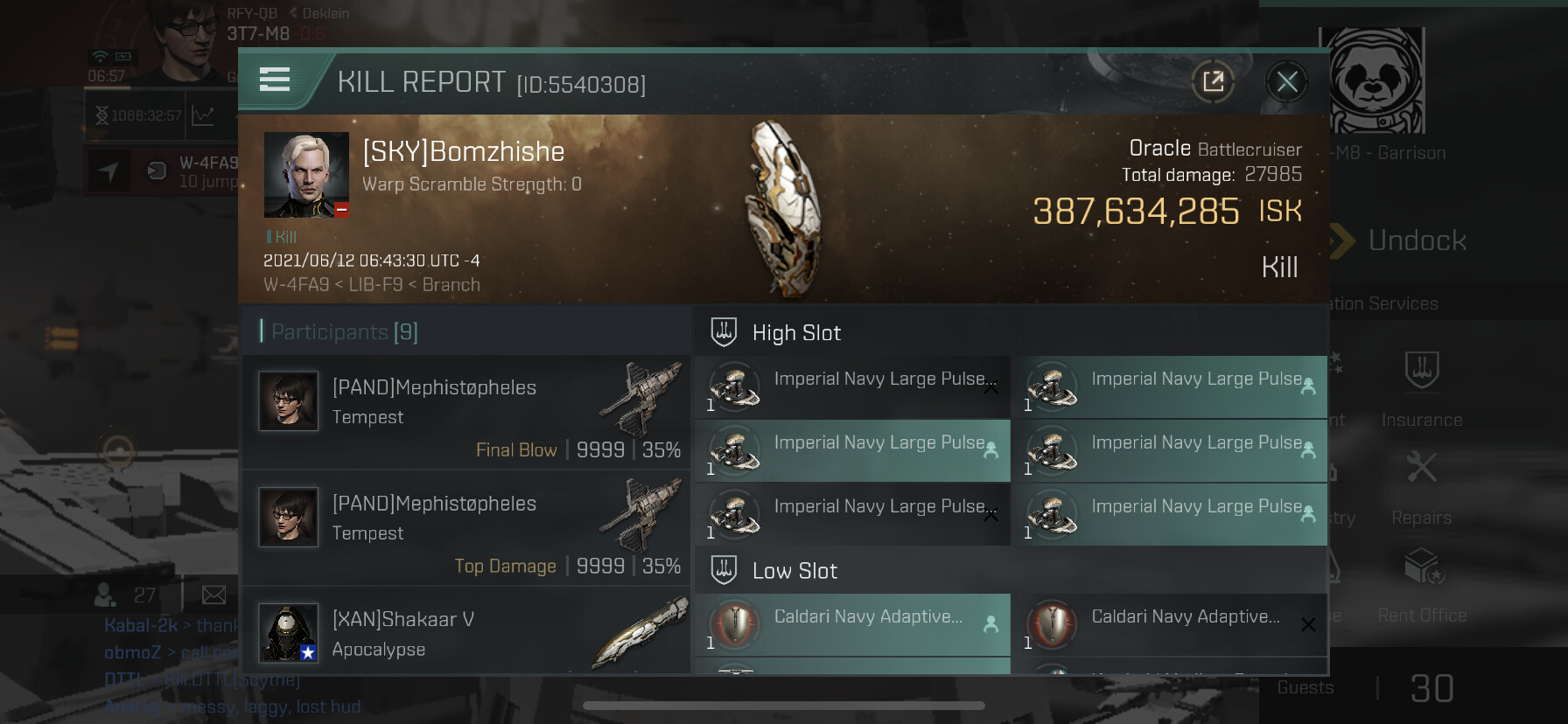Click the Undock button

click(x=1398, y=240)
